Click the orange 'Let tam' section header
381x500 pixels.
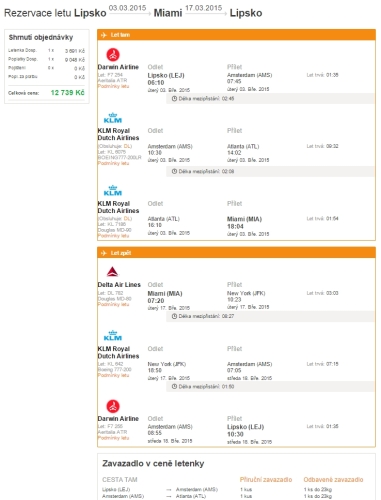pos(236,35)
